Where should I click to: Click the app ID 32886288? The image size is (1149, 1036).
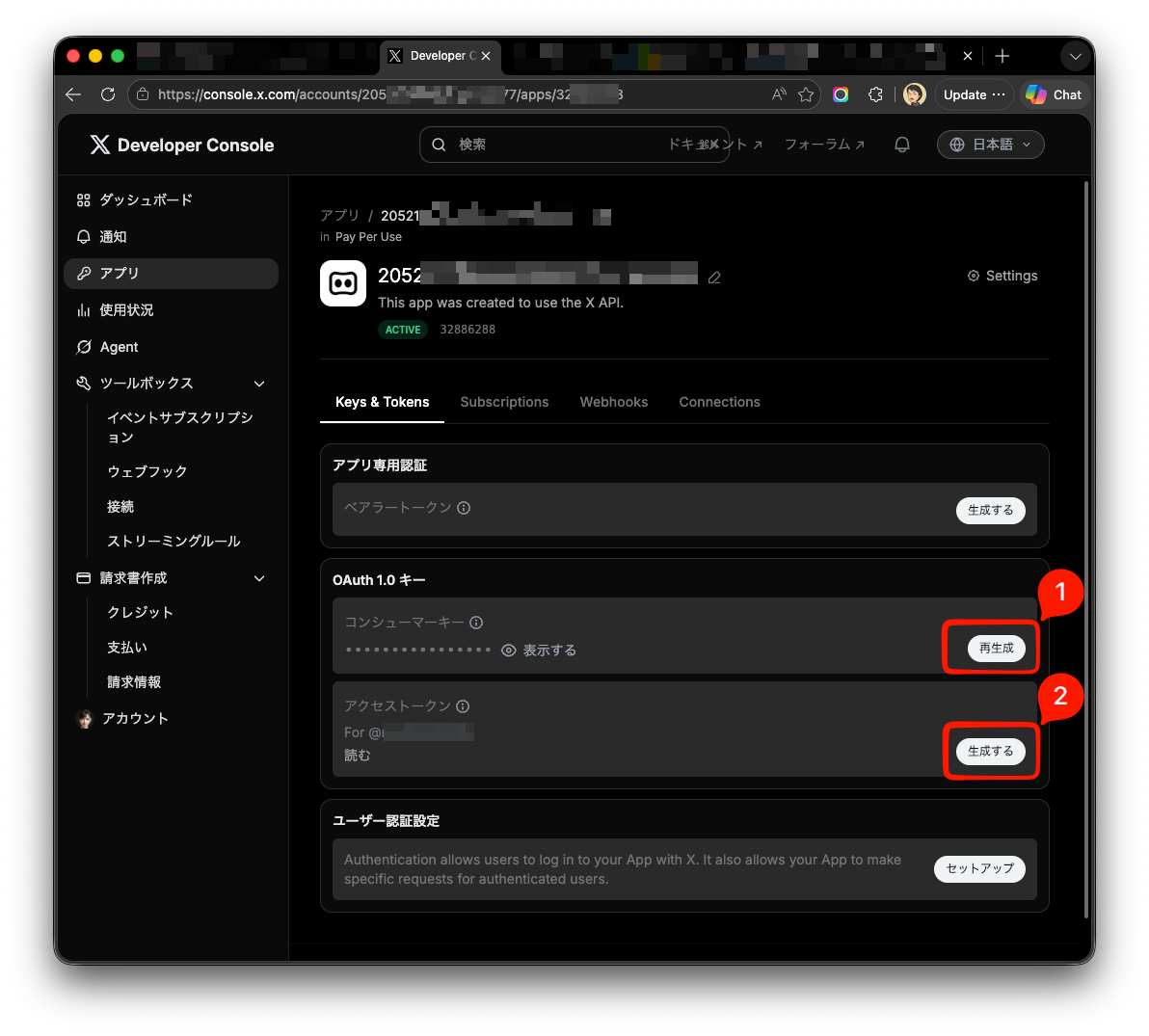pyautogui.click(x=468, y=330)
